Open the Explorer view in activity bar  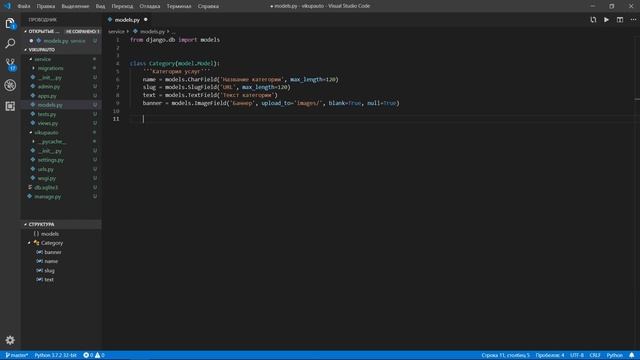coord(10,24)
